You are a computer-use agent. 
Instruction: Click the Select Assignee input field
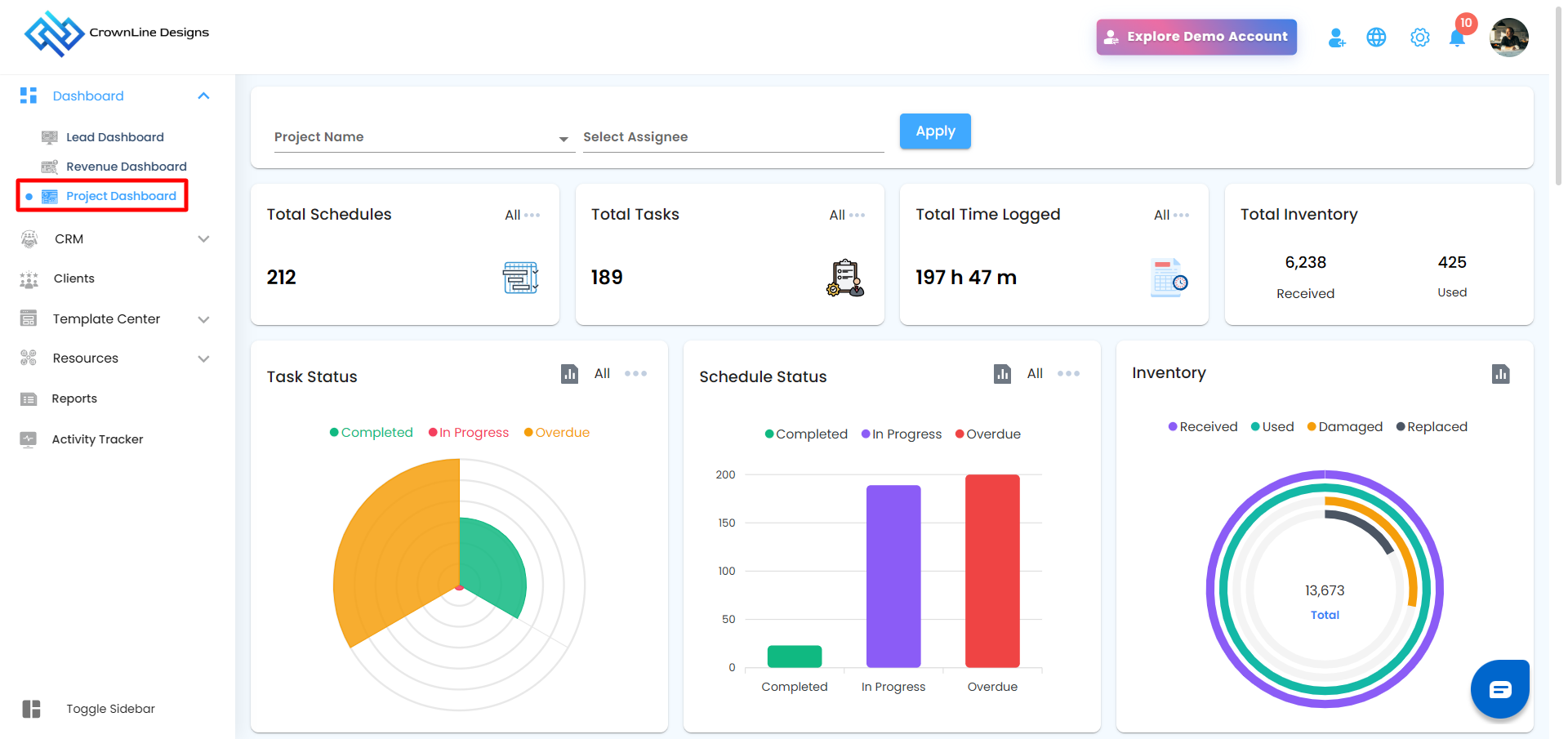coord(733,137)
